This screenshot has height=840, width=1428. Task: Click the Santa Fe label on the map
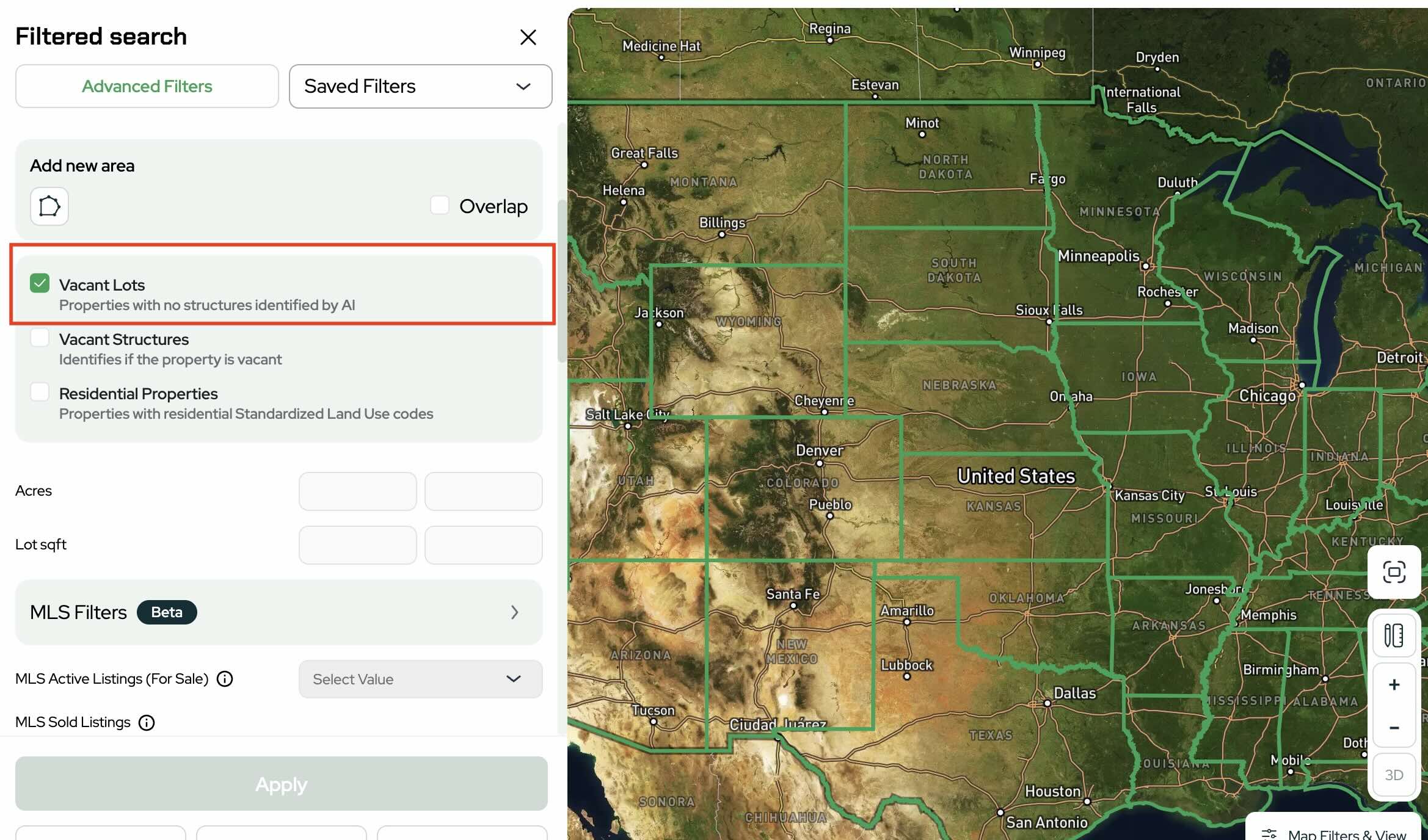[x=793, y=593]
